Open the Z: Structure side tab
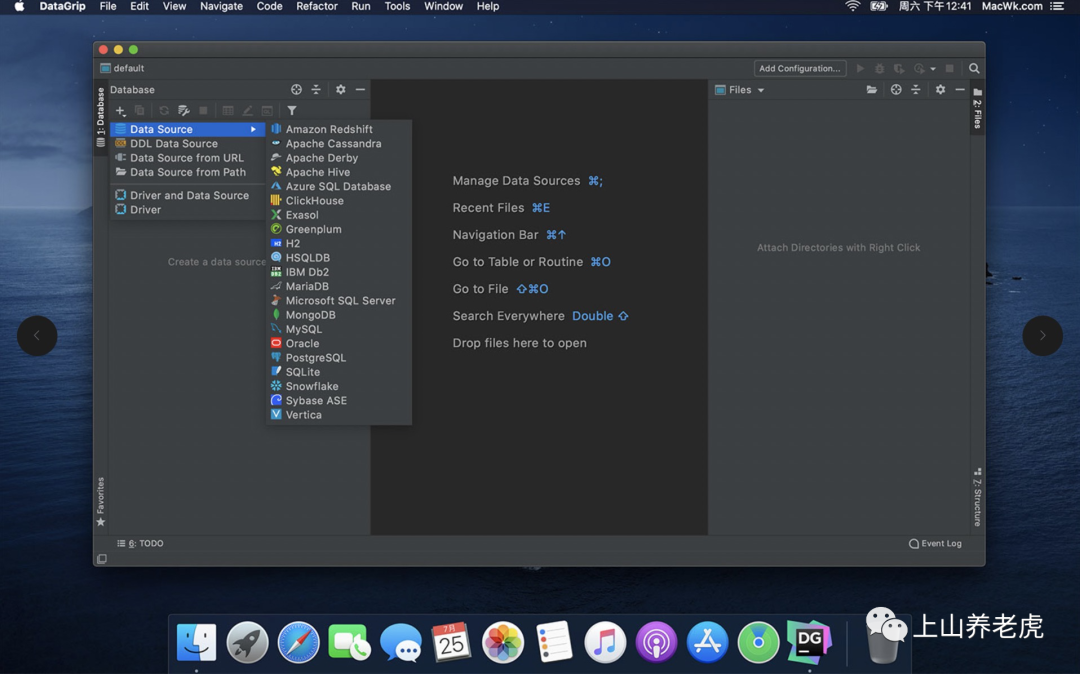Viewport: 1080px width, 674px height. tap(977, 497)
